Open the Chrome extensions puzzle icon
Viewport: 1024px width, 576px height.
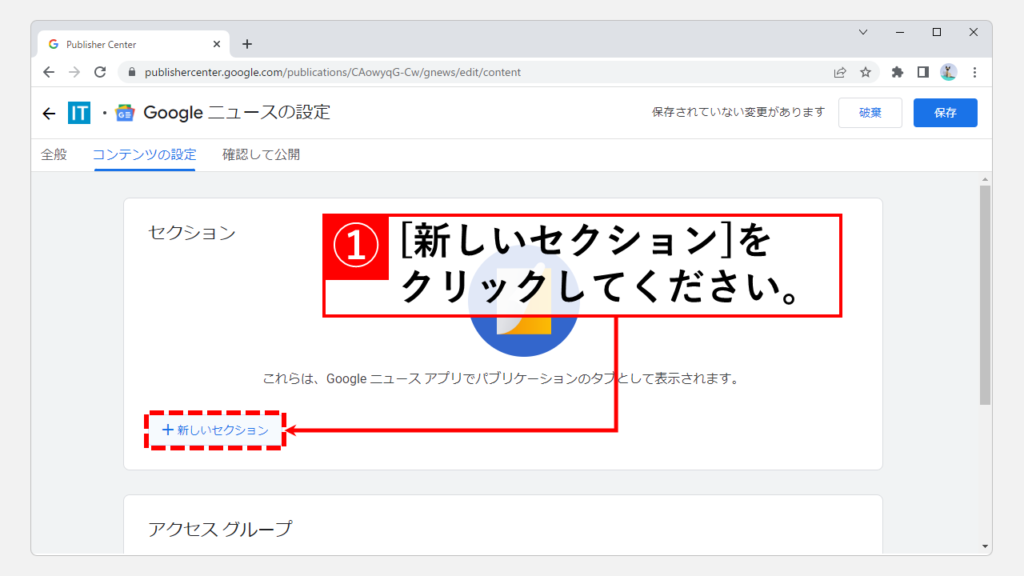[897, 72]
